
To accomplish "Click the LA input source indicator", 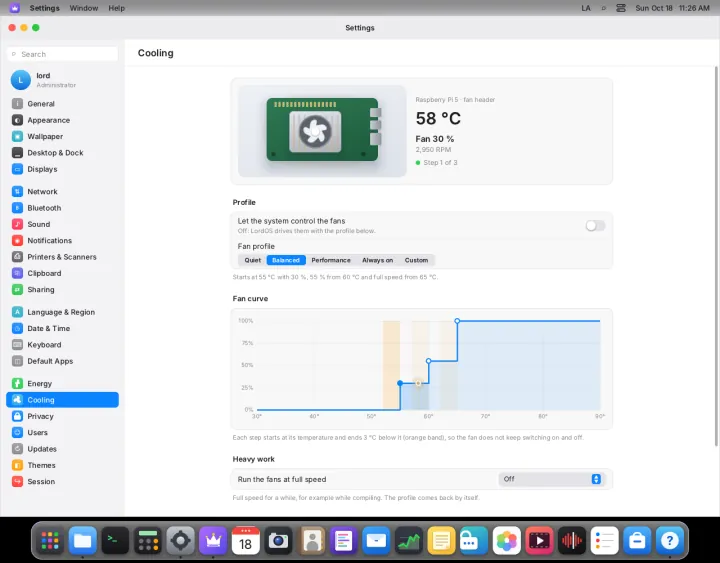I will [x=586, y=8].
